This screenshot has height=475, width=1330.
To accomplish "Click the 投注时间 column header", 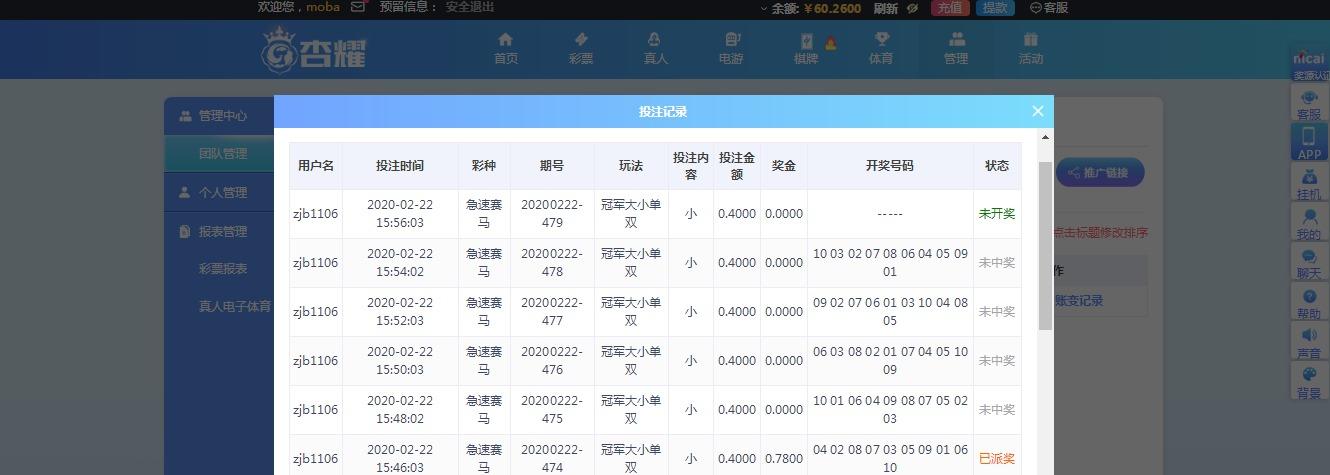I will point(400,166).
